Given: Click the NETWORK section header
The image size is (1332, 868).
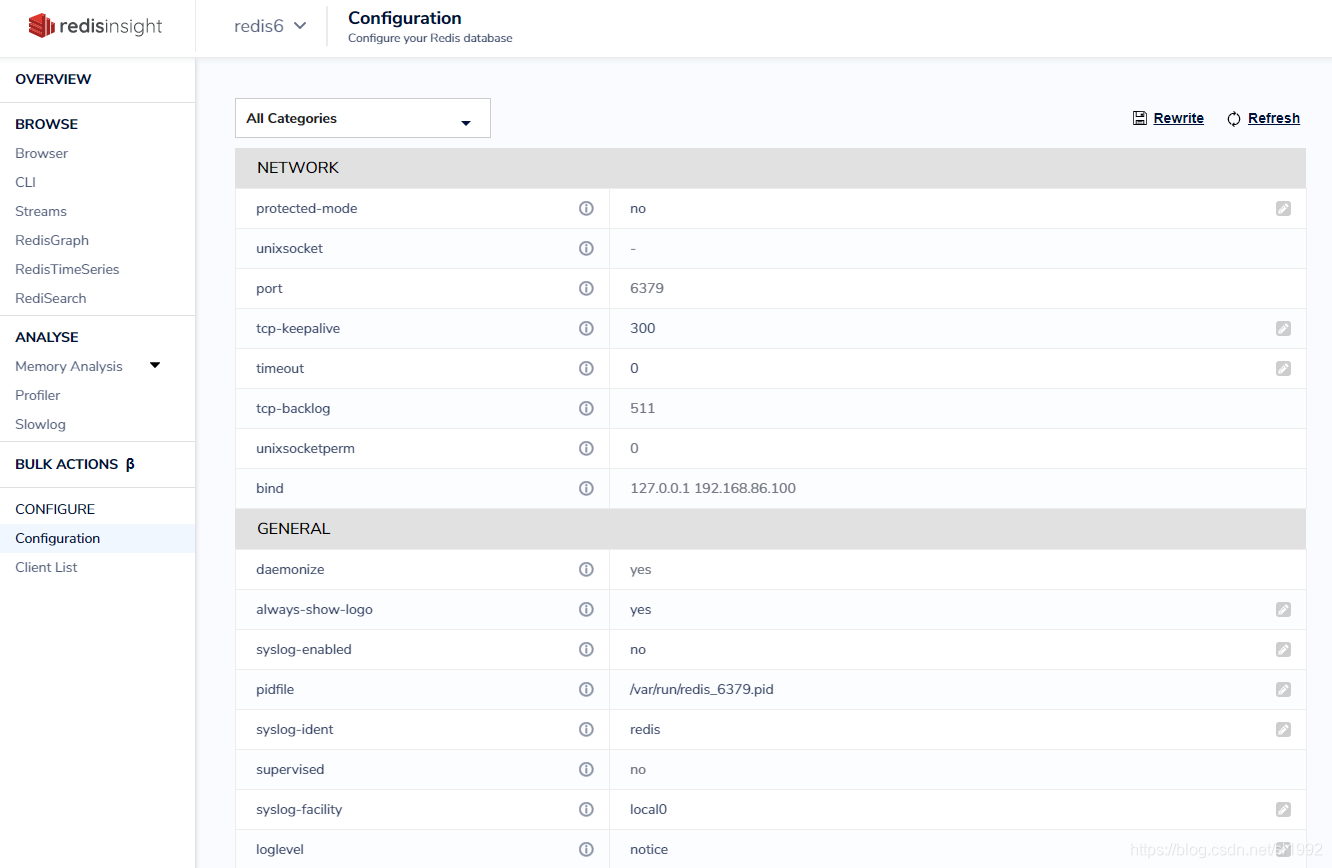Looking at the screenshot, I should coord(770,168).
